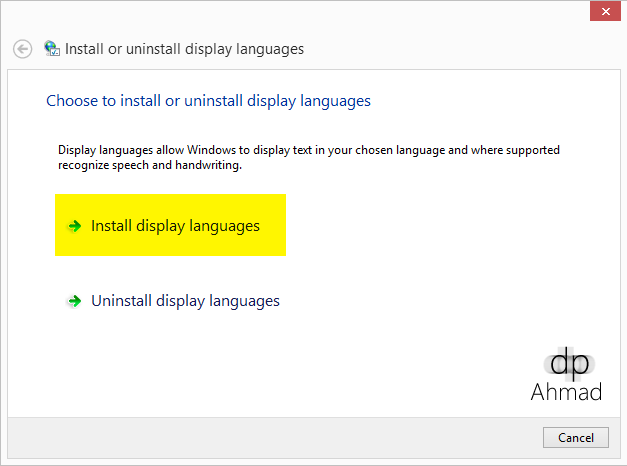Click the wizard title 'Install or uninstall display languages'
The image size is (627, 466).
pos(184,49)
